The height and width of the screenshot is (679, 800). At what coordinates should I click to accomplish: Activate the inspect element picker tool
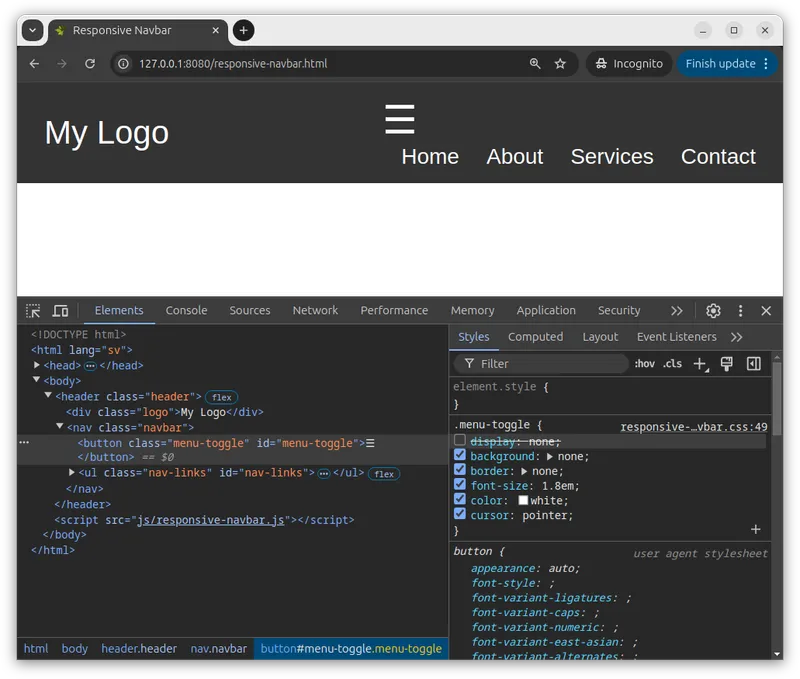point(33,311)
